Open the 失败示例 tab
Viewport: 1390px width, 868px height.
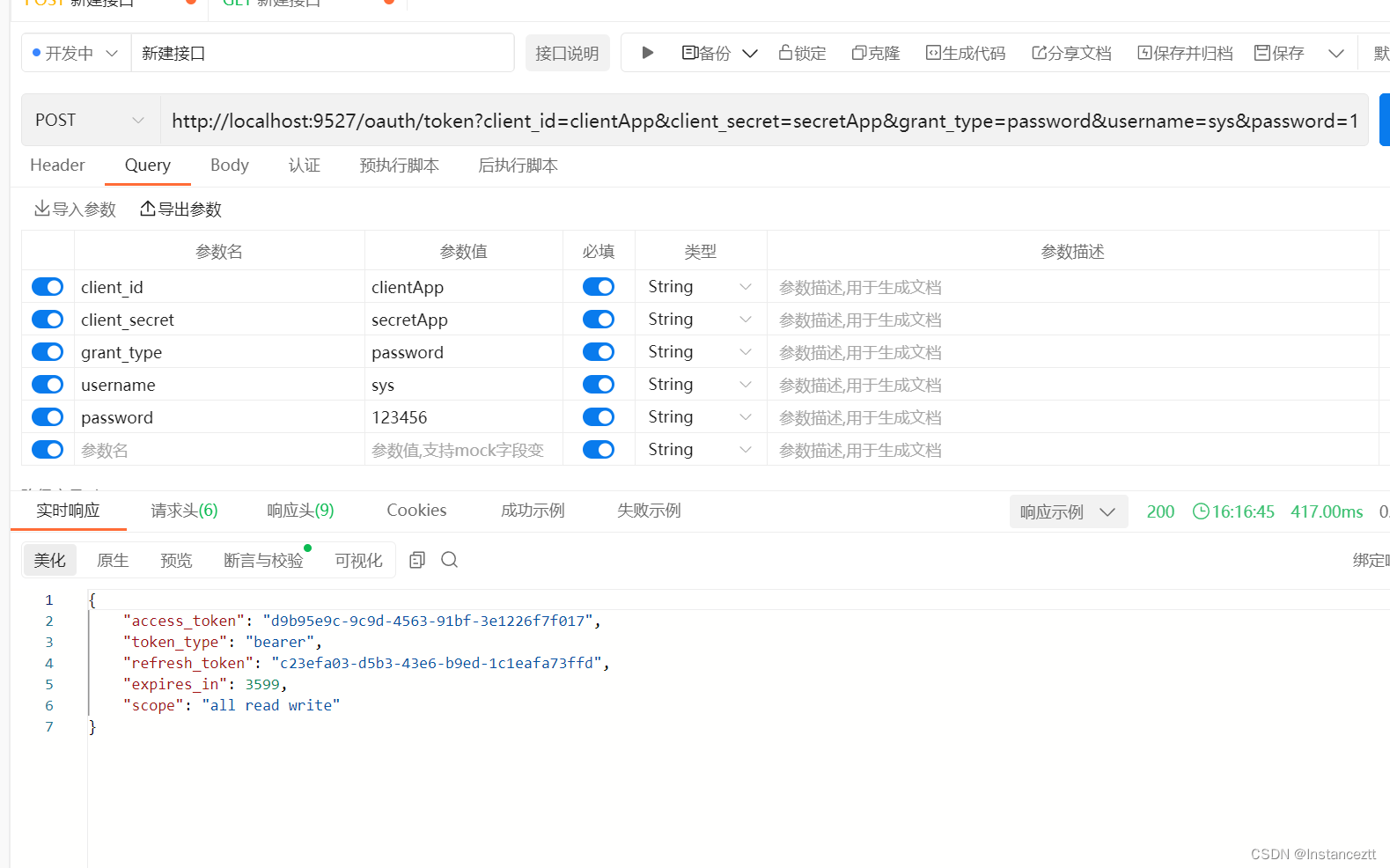click(649, 511)
